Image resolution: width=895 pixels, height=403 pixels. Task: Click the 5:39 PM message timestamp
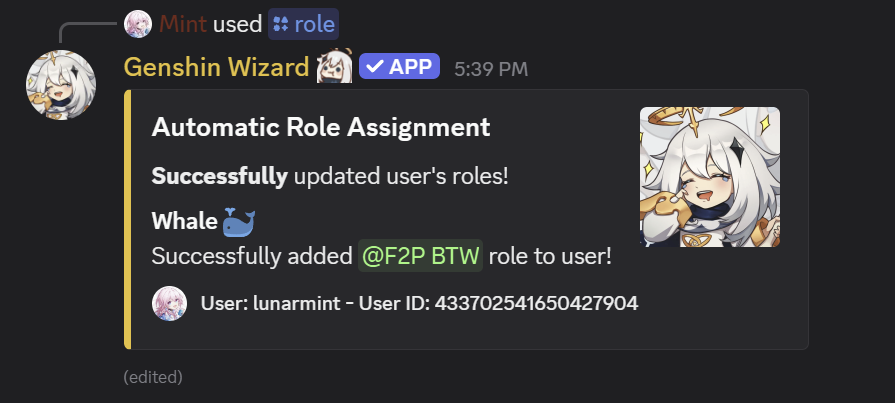coord(490,69)
